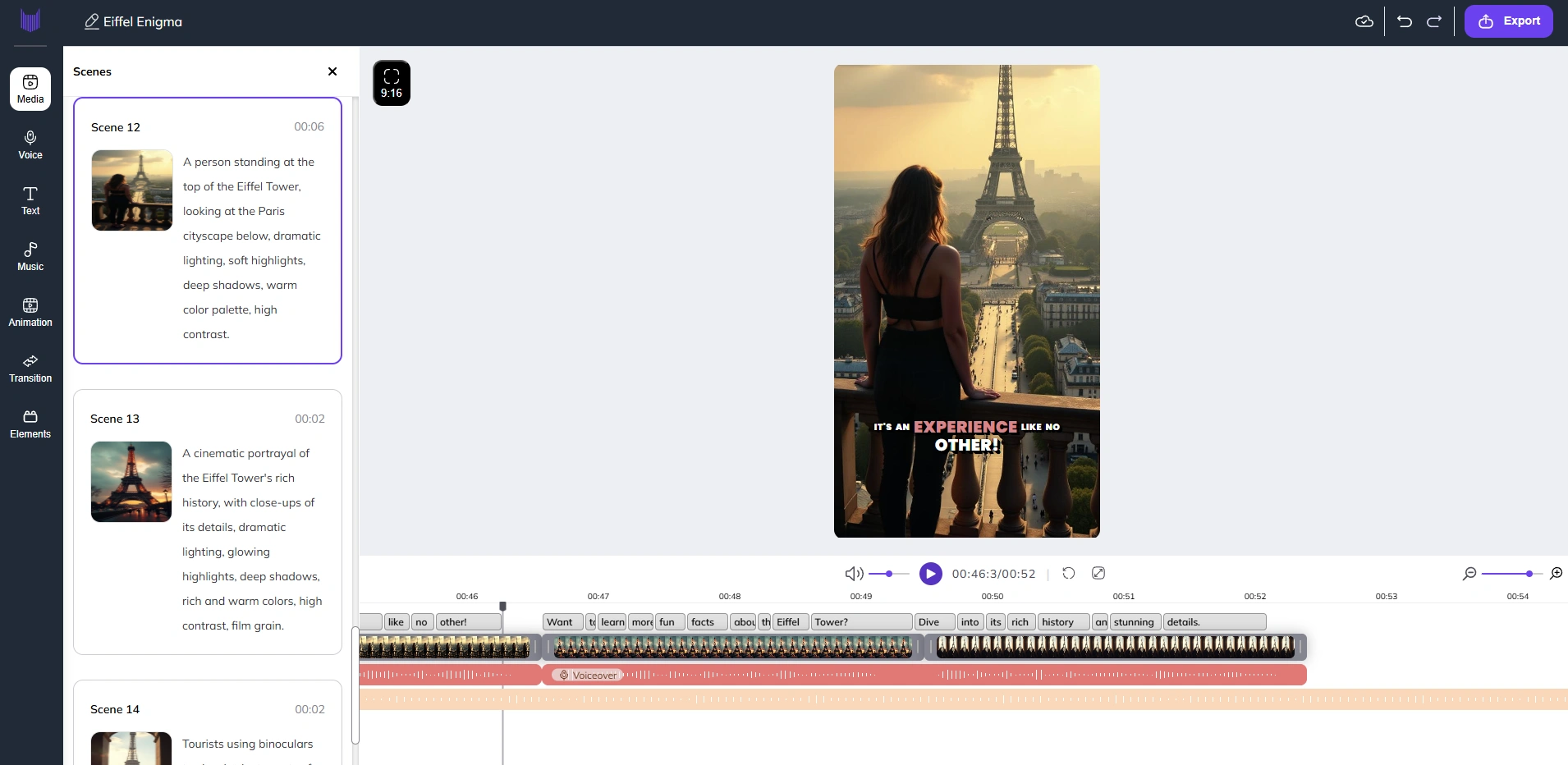Viewport: 1568px width, 765px height.
Task: Close the Scenes panel
Action: pos(332,71)
